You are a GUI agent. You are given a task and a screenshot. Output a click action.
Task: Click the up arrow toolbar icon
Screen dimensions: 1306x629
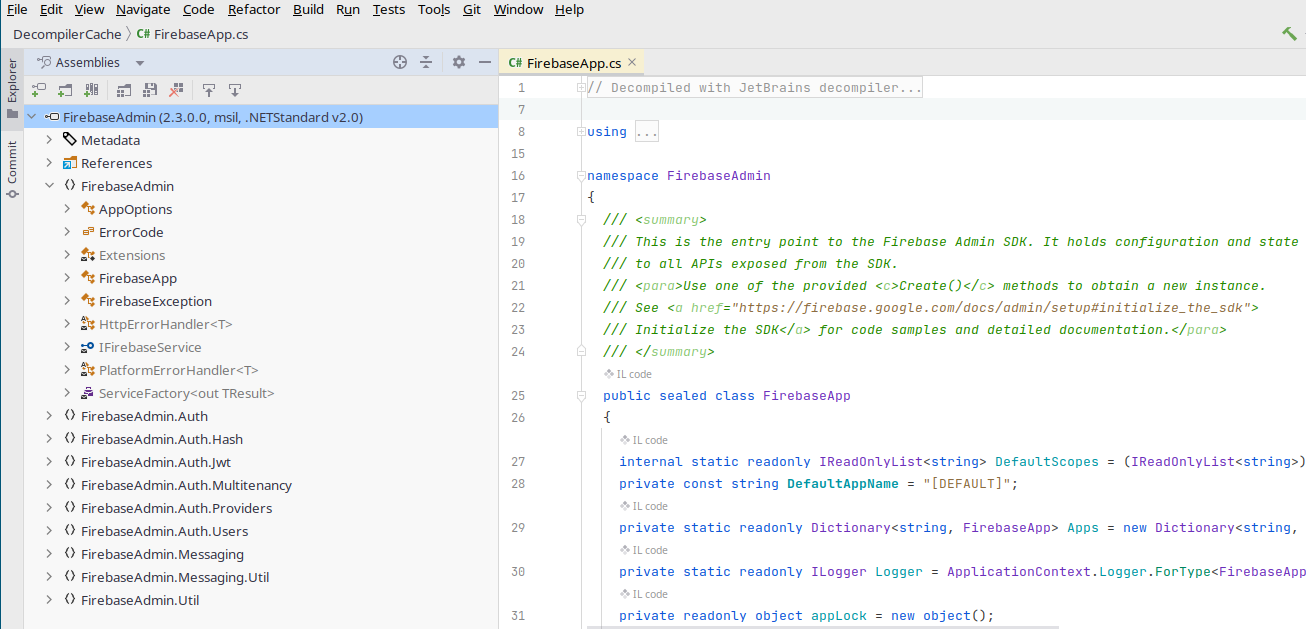209,90
